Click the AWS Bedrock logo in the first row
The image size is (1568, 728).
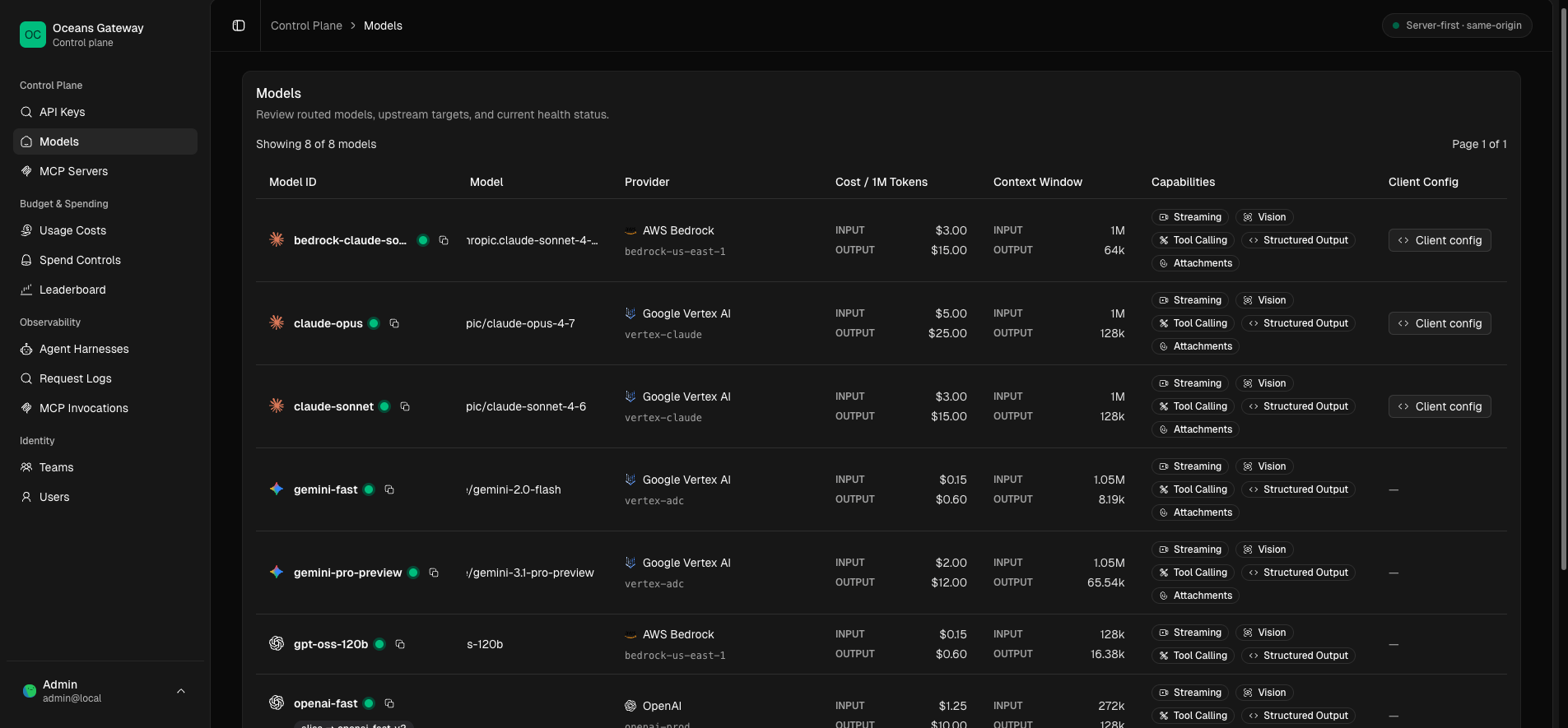pos(630,230)
